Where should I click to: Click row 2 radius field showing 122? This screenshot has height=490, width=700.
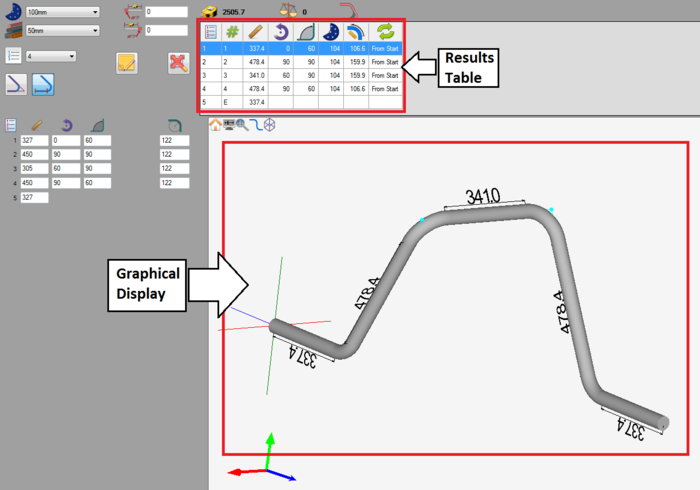pyautogui.click(x=174, y=154)
